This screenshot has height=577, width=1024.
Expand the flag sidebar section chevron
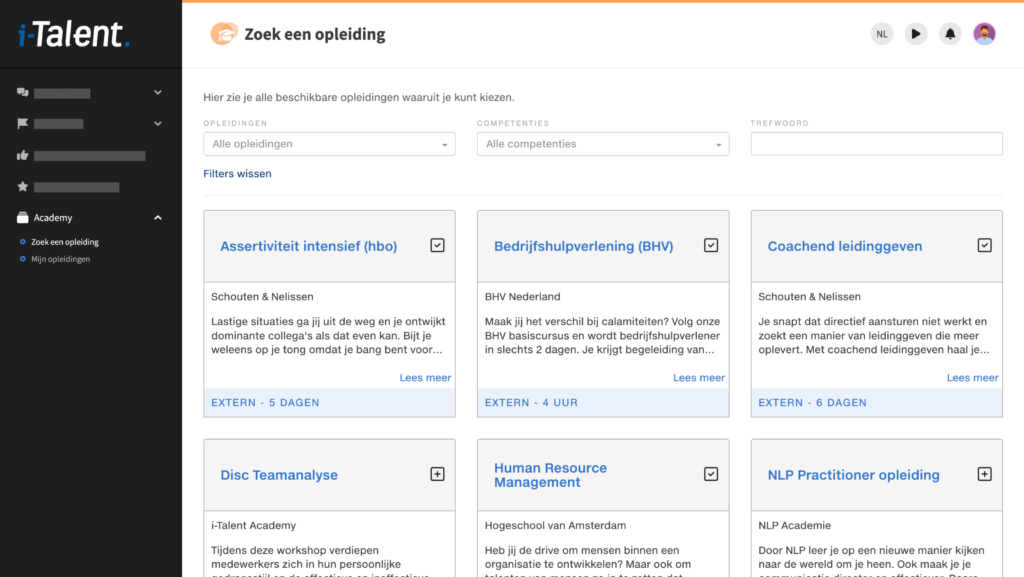[x=157, y=123]
